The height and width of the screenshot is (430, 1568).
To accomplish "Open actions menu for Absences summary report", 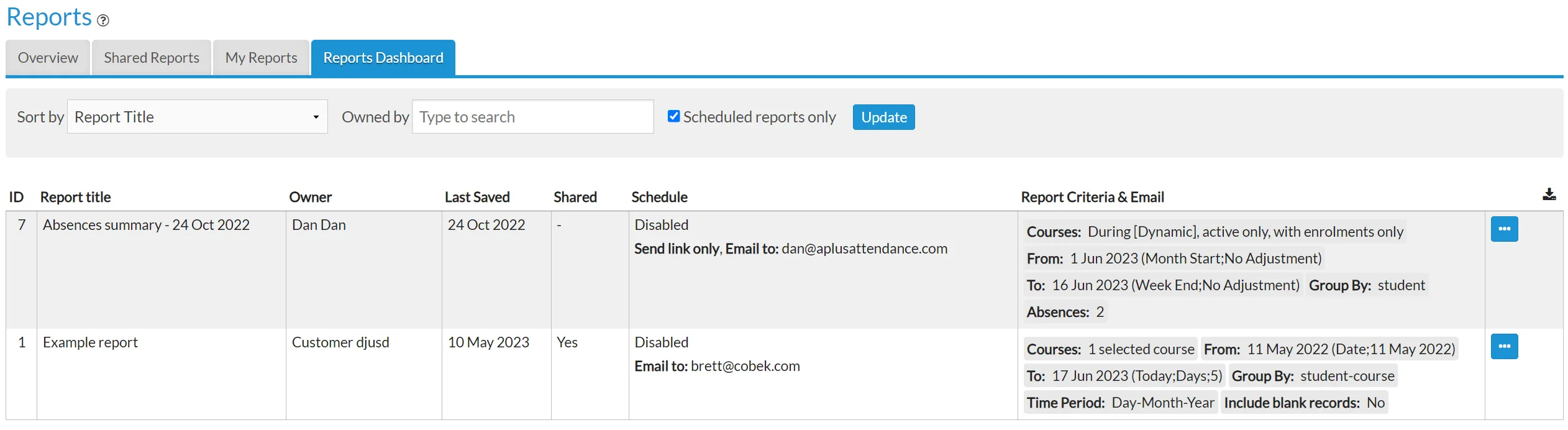I will pyautogui.click(x=1504, y=229).
